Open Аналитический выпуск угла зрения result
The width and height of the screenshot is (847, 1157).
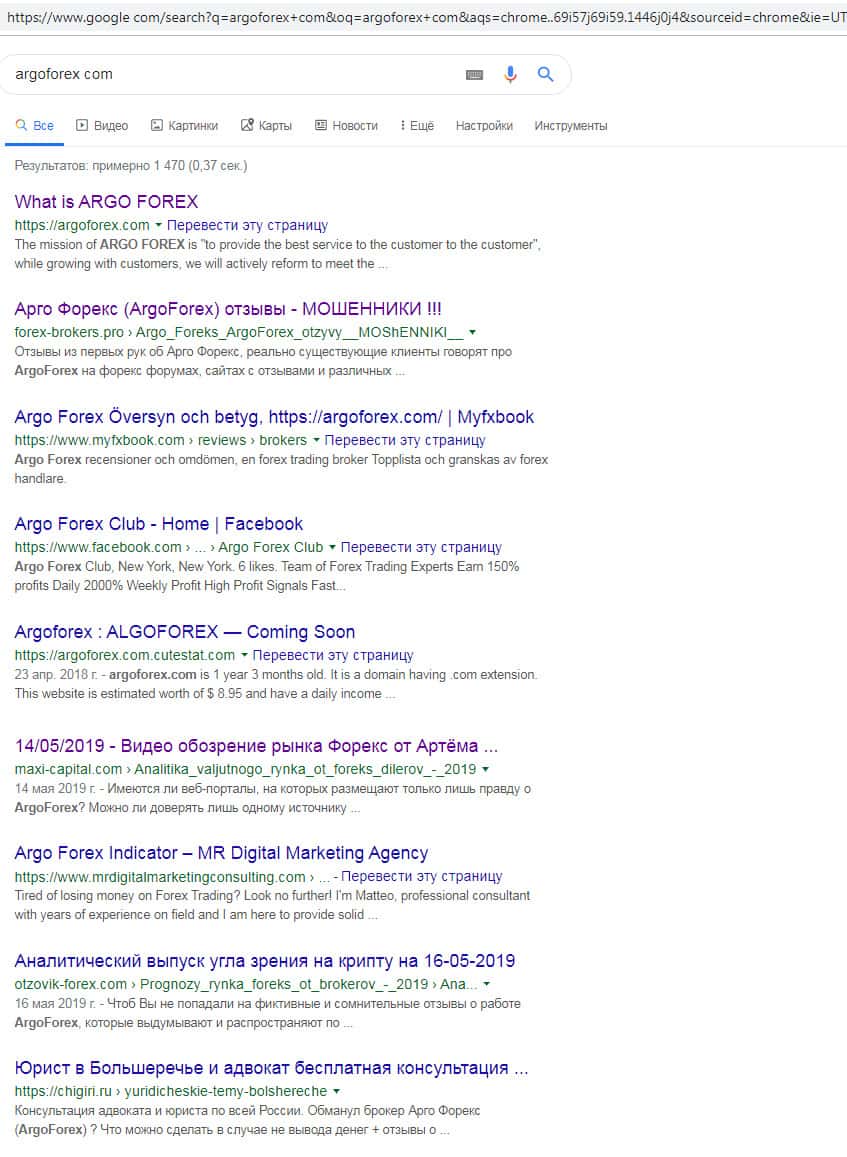click(265, 961)
